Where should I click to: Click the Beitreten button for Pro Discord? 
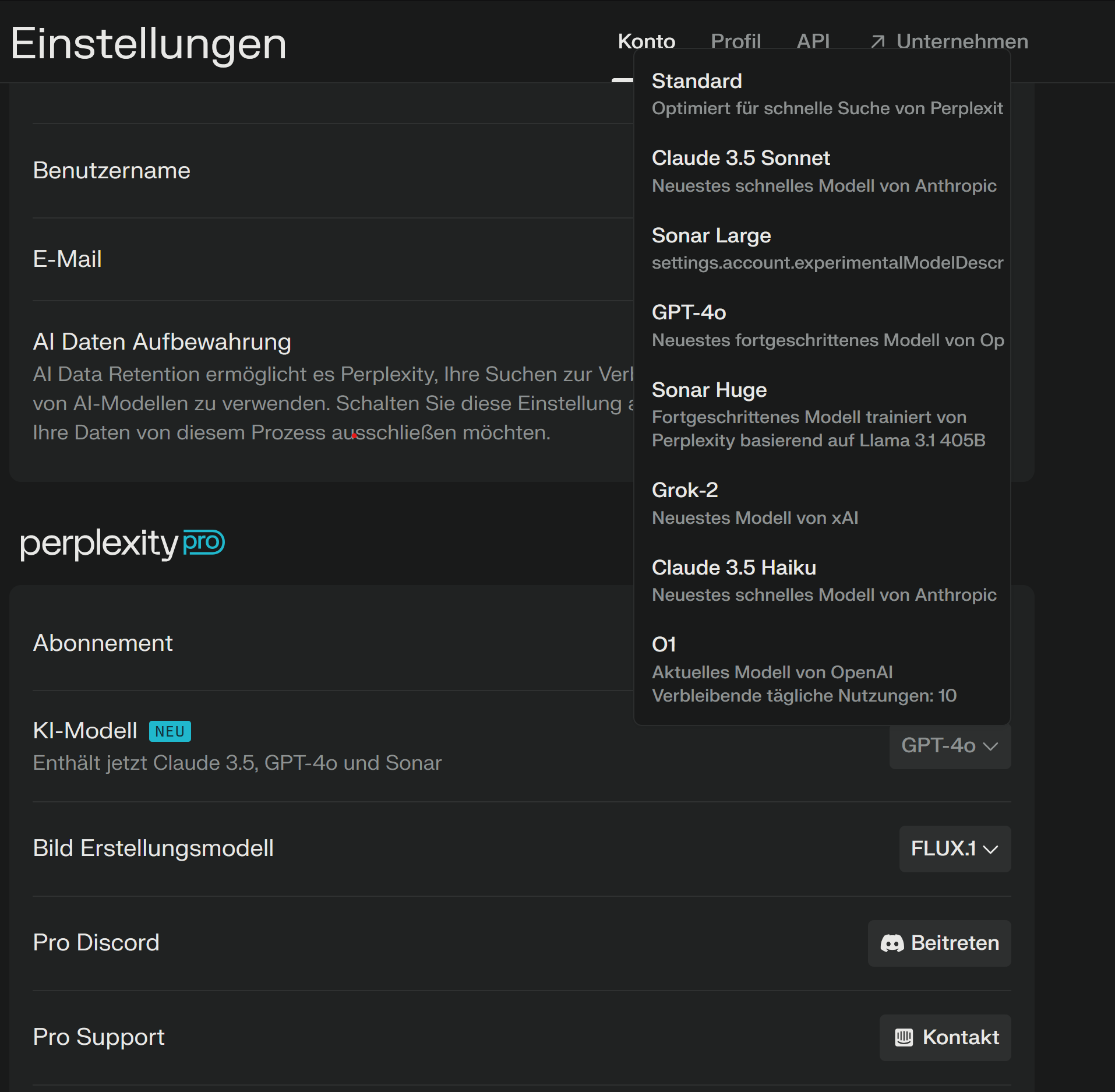(938, 943)
